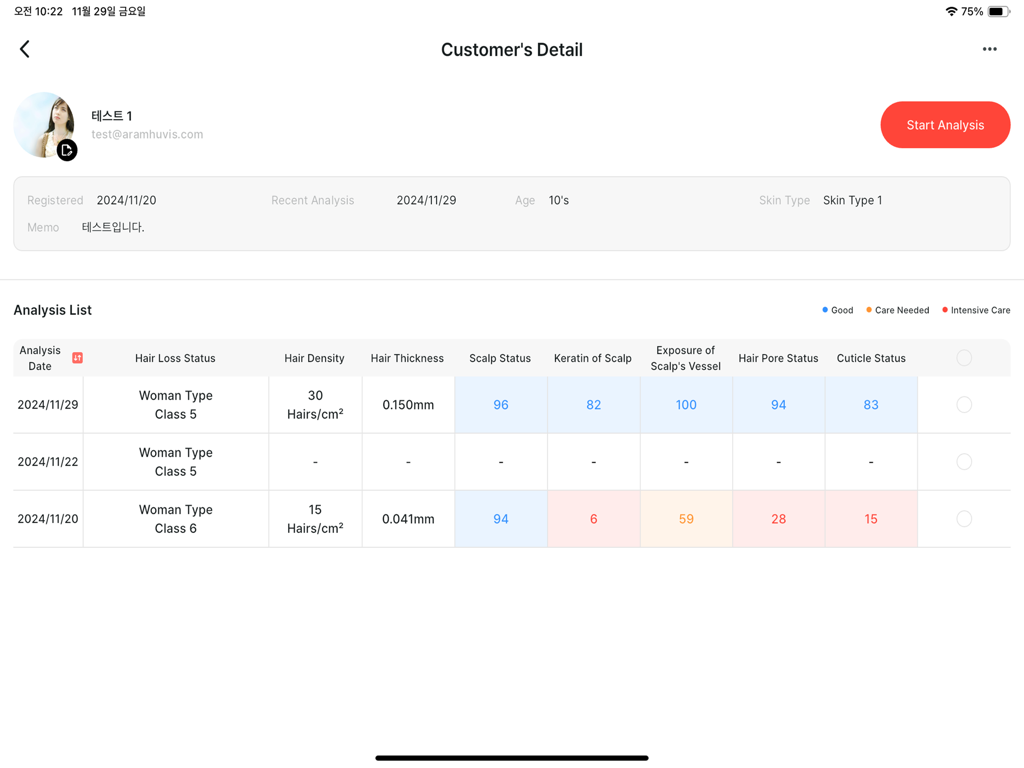Viewport: 1024px width, 768px height.
Task: Select the 2024/11/29 analysis row circle
Action: [964, 405]
